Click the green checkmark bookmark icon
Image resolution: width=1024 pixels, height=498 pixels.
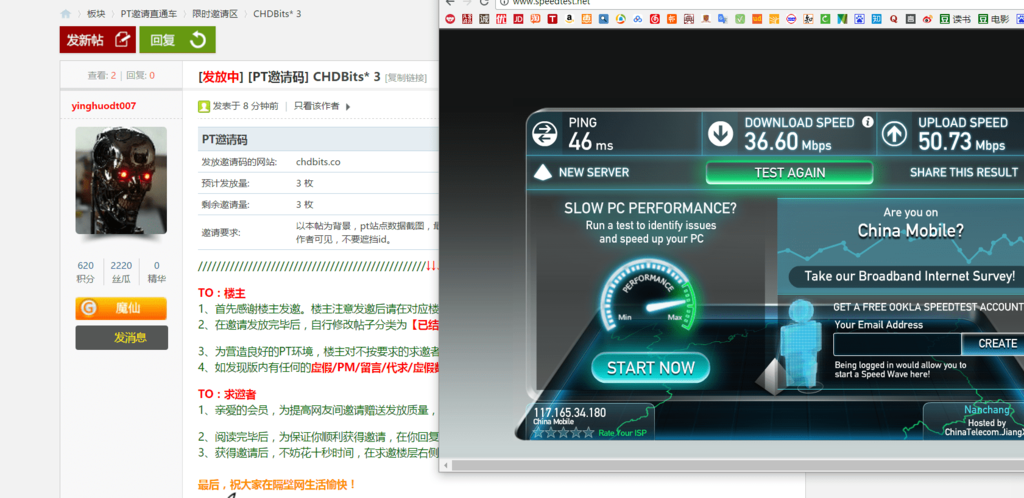pyautogui.click(x=740, y=20)
